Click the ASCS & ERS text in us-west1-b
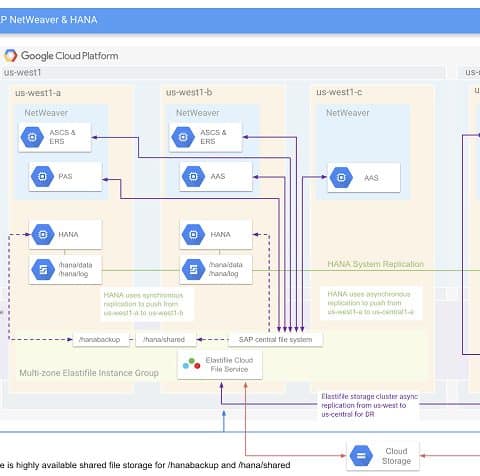480x476 pixels. 213,137
